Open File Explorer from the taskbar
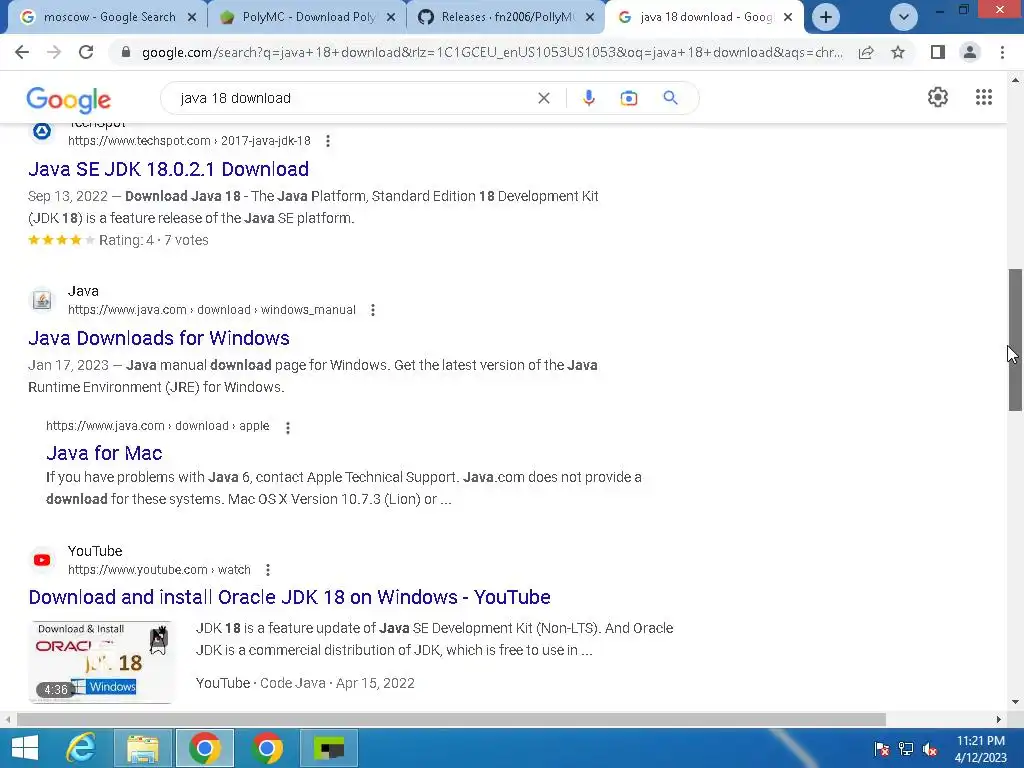 pyautogui.click(x=142, y=748)
